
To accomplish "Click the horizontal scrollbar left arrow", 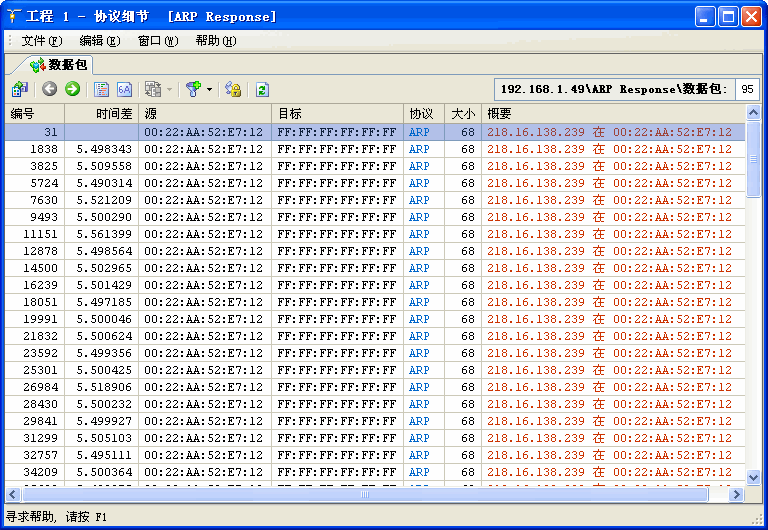I will (13, 494).
